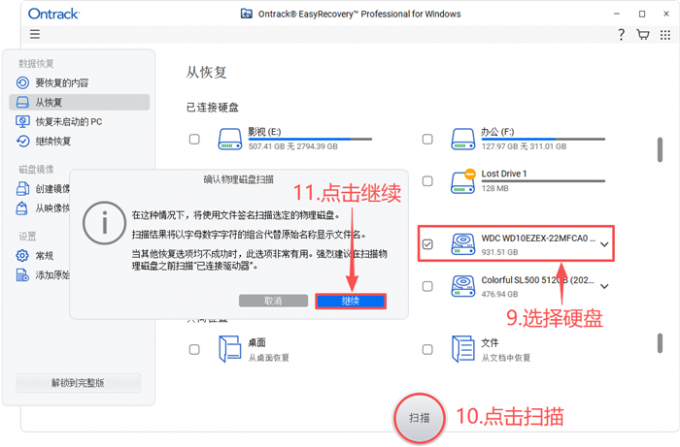Image resolution: width=680 pixels, height=447 pixels.
Task: Click the 已连接硬盘 section heading
Action: (212, 107)
